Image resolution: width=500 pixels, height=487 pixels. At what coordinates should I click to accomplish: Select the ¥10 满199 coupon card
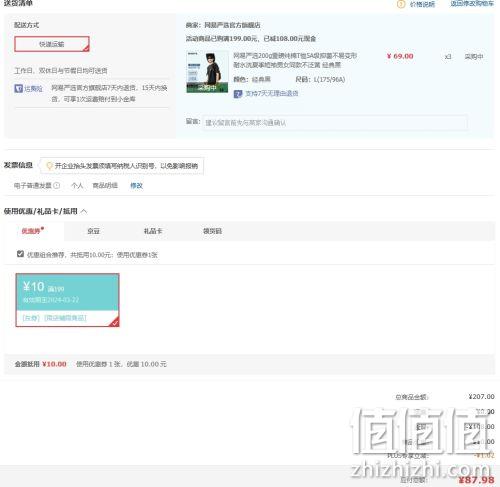coord(67,300)
